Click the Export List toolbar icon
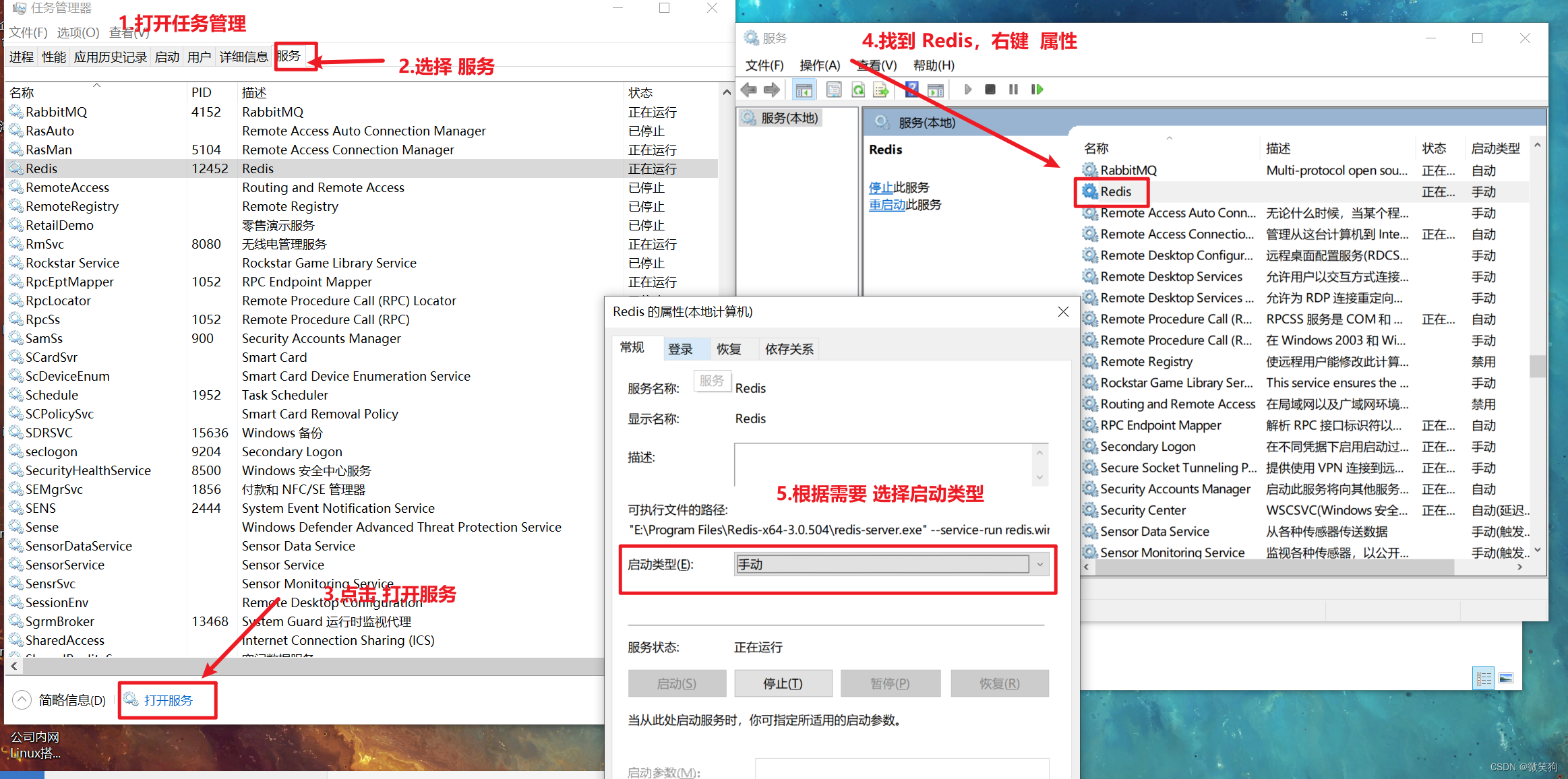Image resolution: width=1568 pixels, height=779 pixels. 881,90
